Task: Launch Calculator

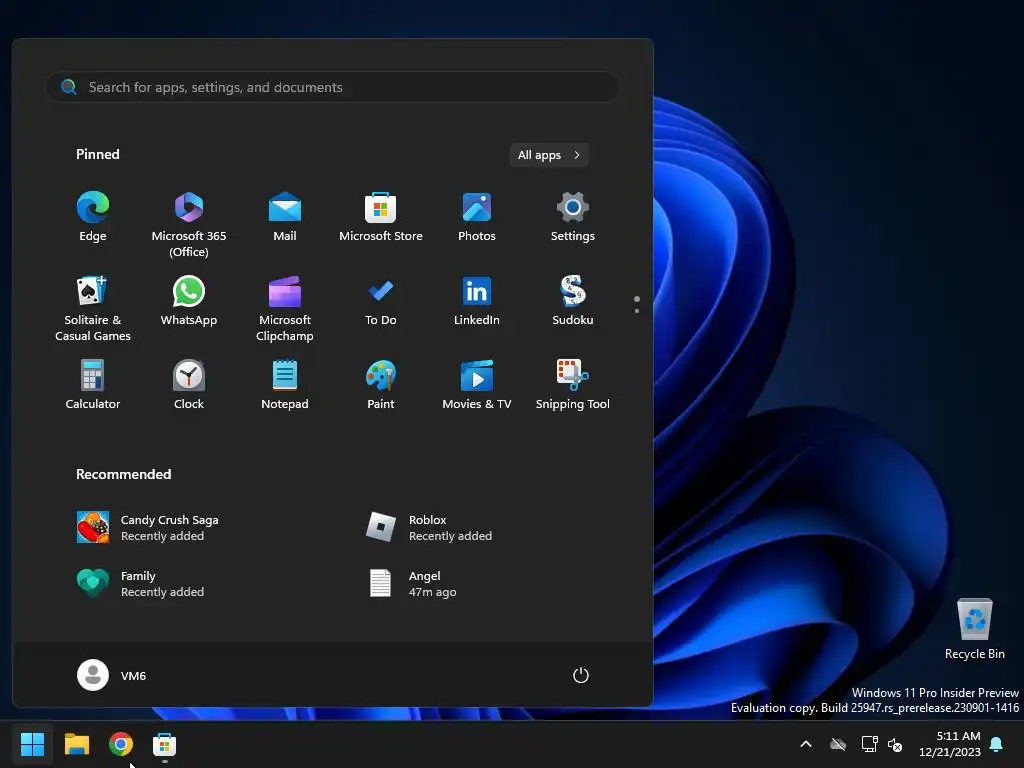Action: click(x=93, y=385)
